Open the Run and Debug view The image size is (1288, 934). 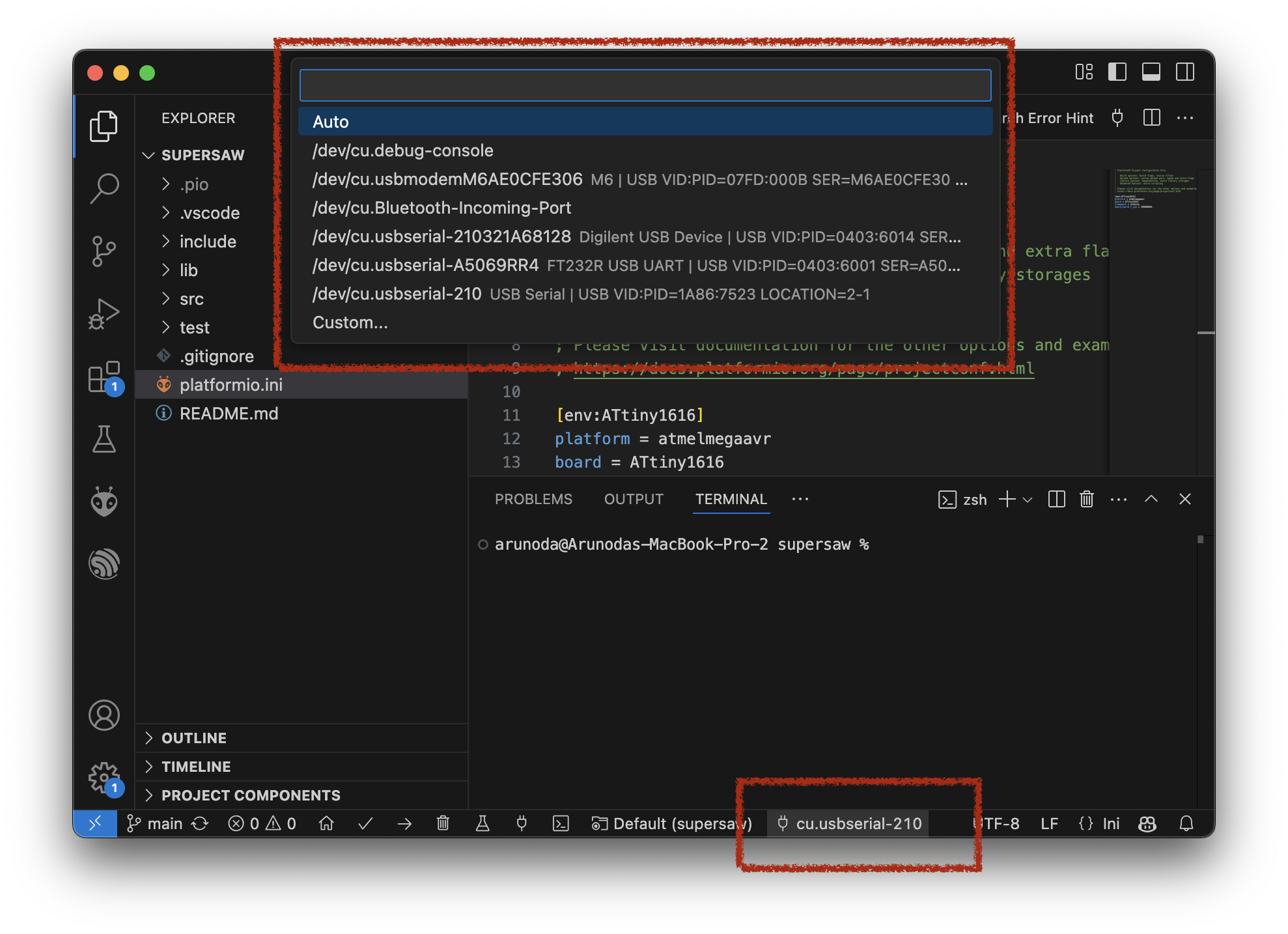point(104,313)
